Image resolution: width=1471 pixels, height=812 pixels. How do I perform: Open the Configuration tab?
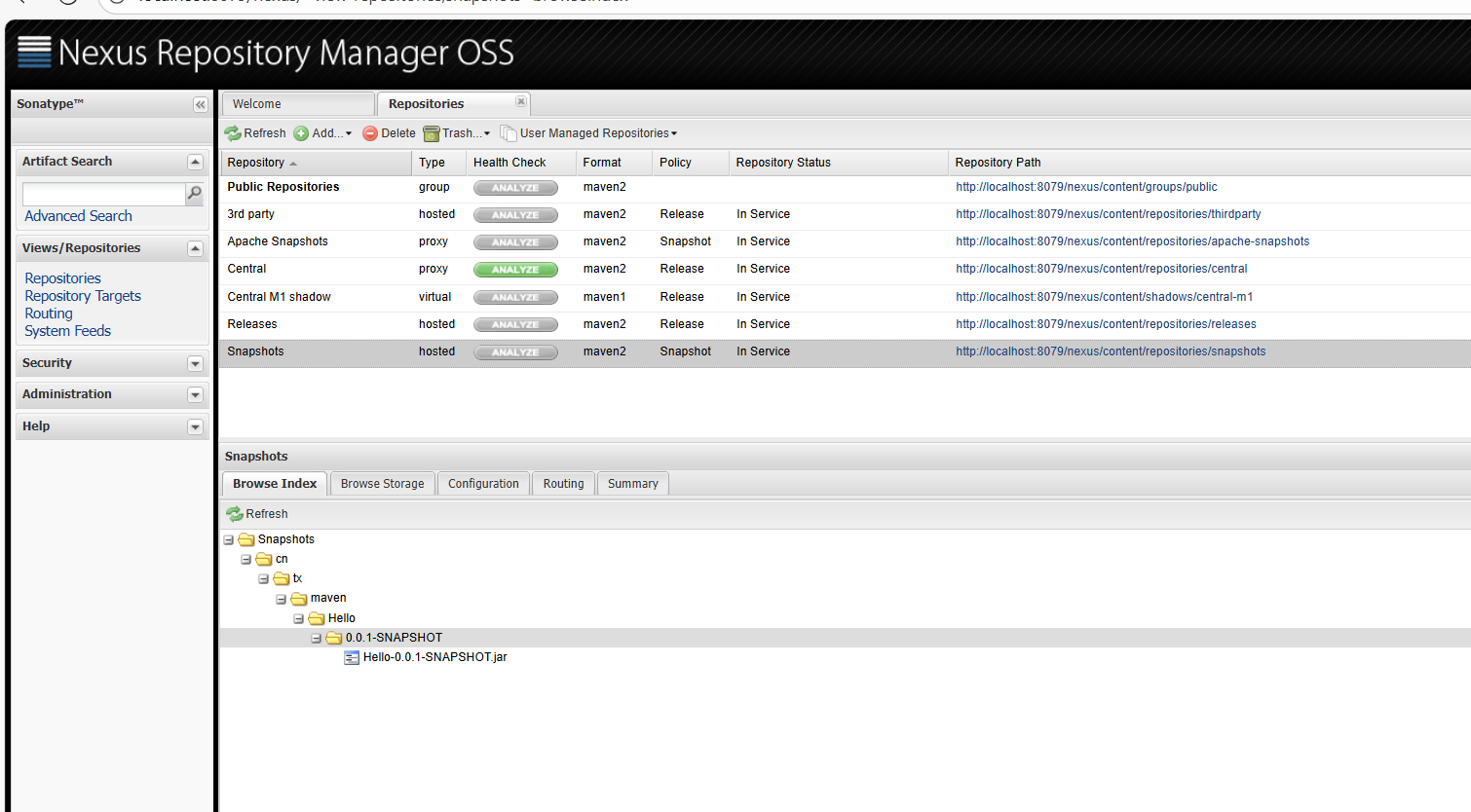483,484
